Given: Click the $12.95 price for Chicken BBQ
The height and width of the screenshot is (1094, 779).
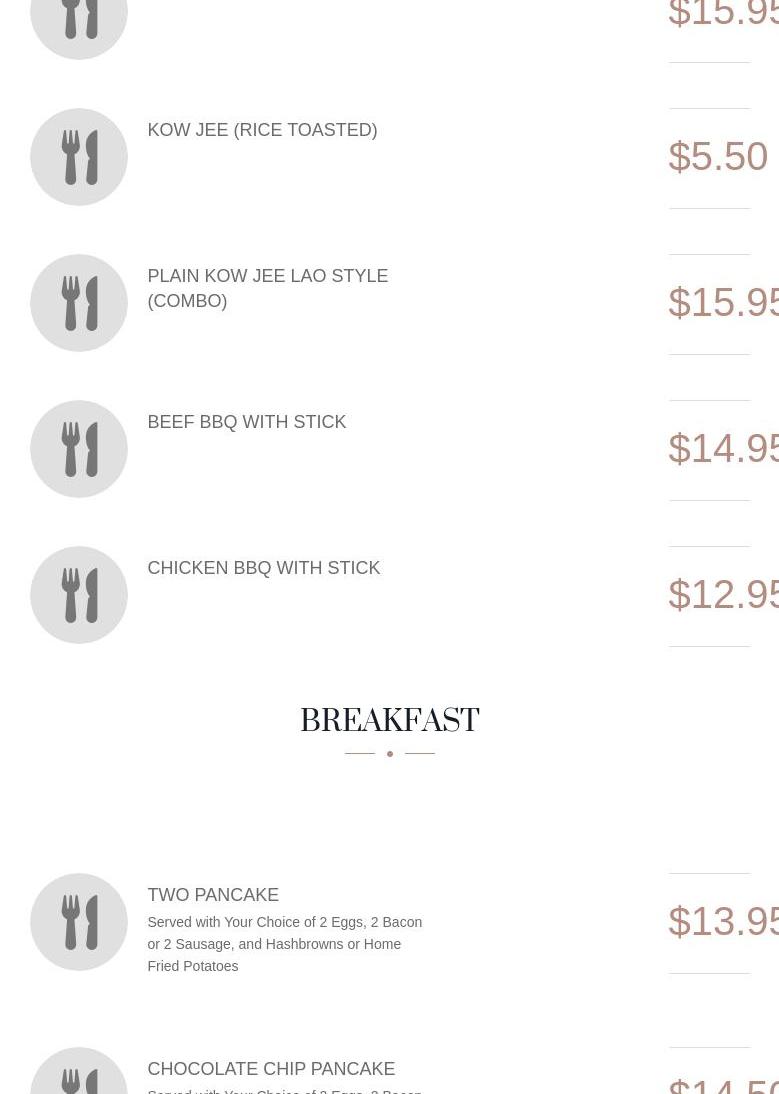Looking at the screenshot, I should [722, 595].
